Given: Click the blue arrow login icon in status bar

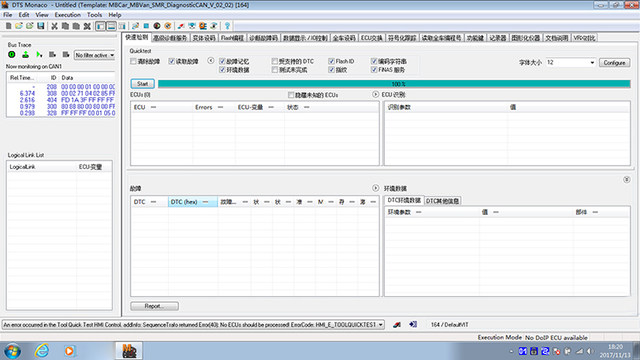Looking at the screenshot, I should click(x=413, y=324).
